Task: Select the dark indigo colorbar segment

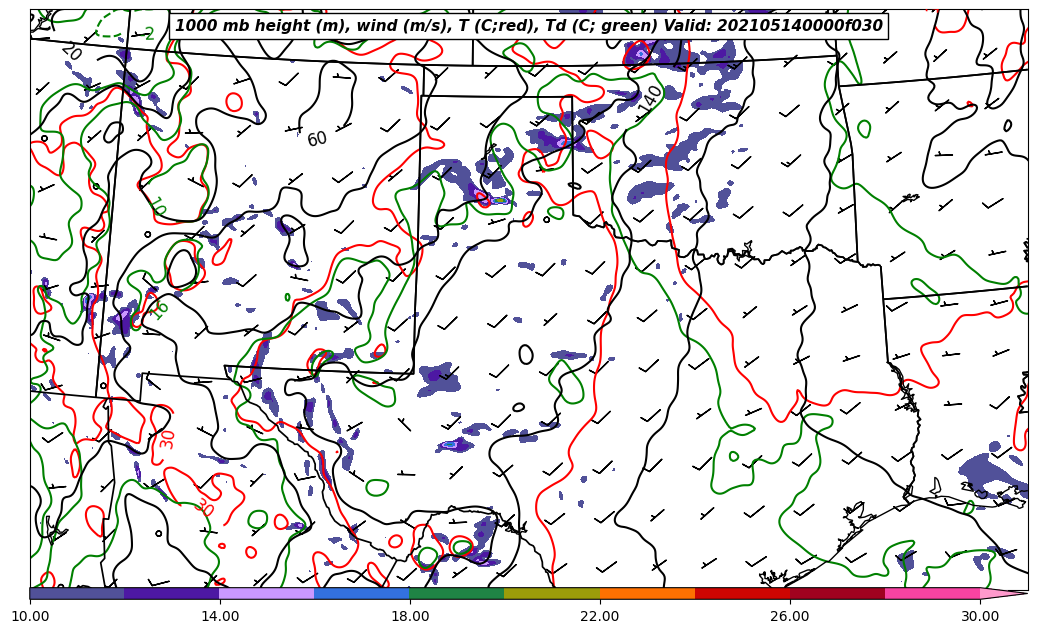Action: (171, 593)
